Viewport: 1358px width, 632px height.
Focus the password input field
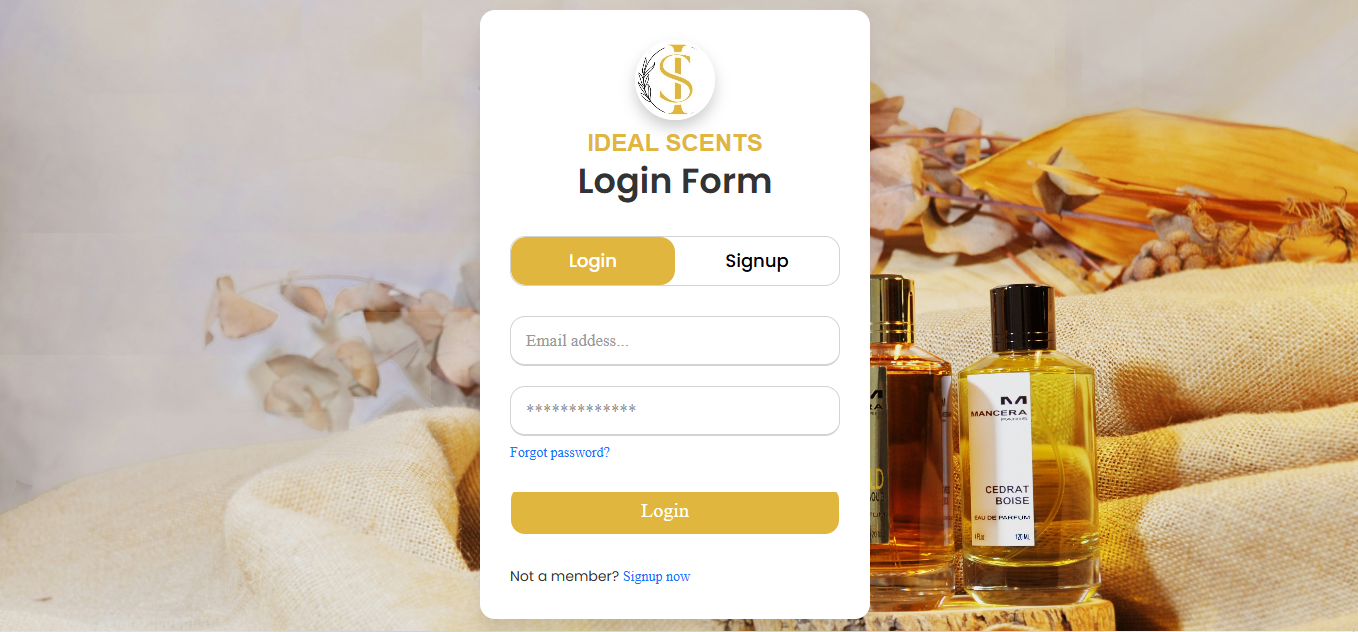pyautogui.click(x=675, y=411)
